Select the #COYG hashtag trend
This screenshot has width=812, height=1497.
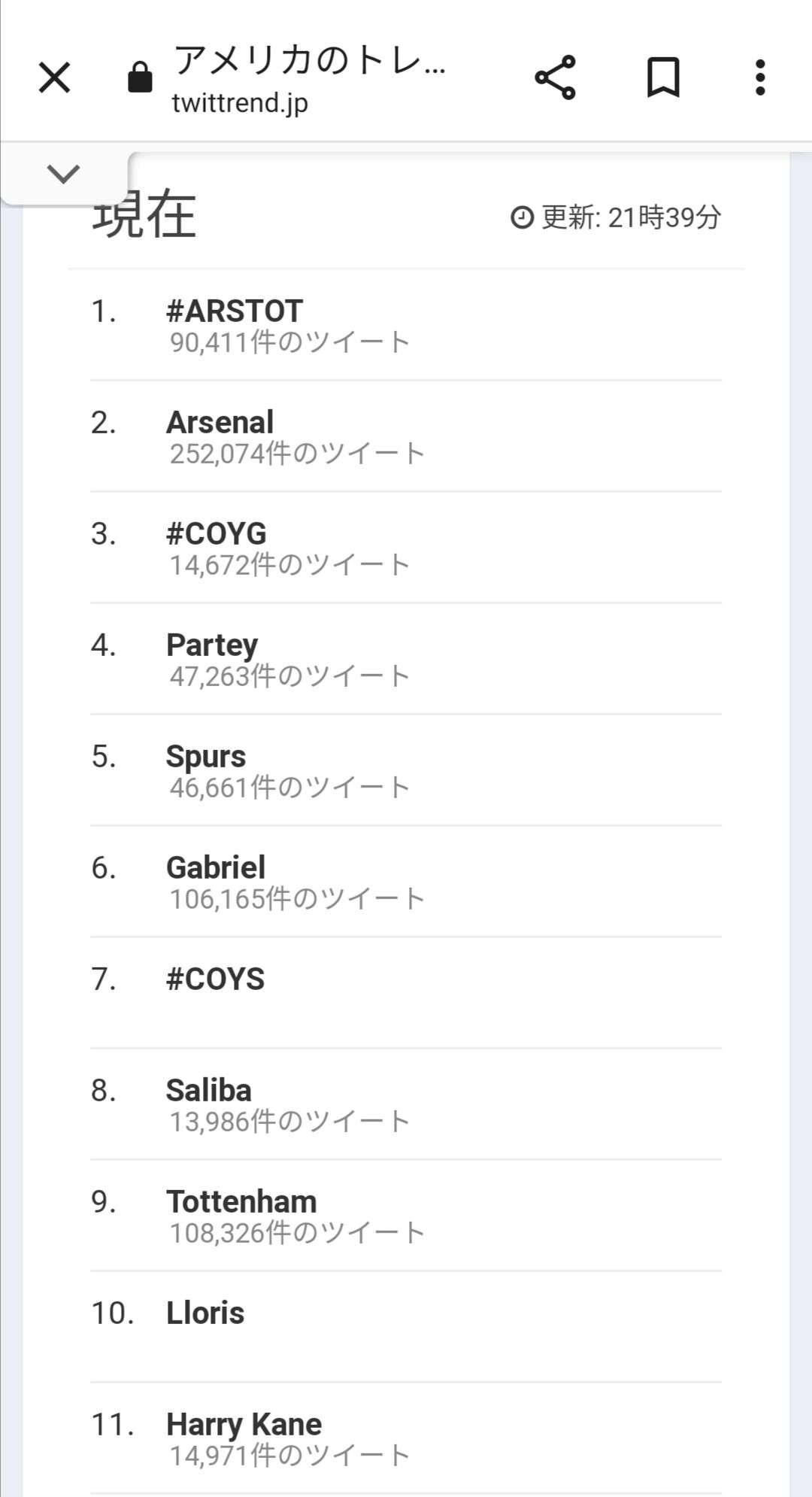[217, 533]
